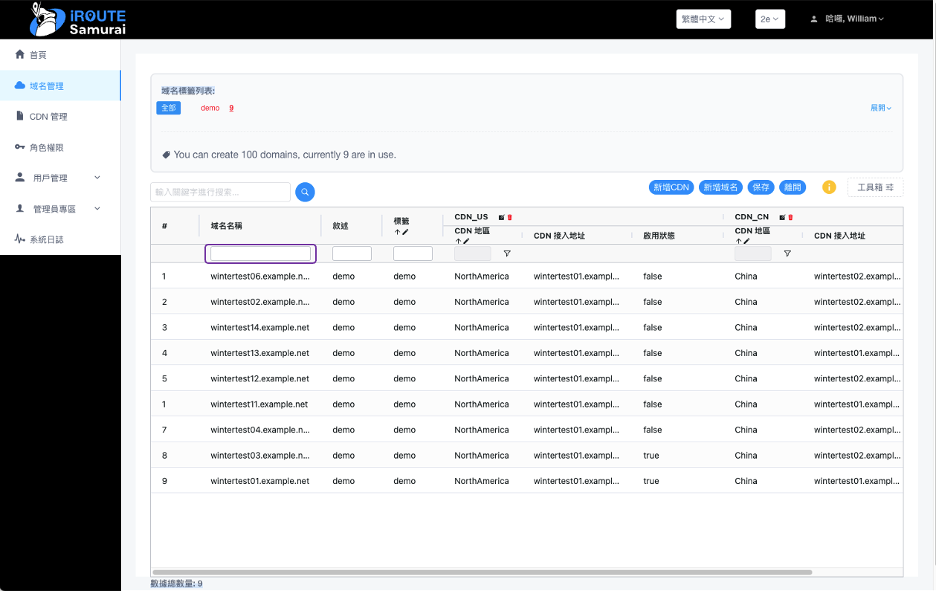Click the filter funnel under CDN_CN region
Image resolution: width=936 pixels, height=592 pixels.
coord(787,254)
